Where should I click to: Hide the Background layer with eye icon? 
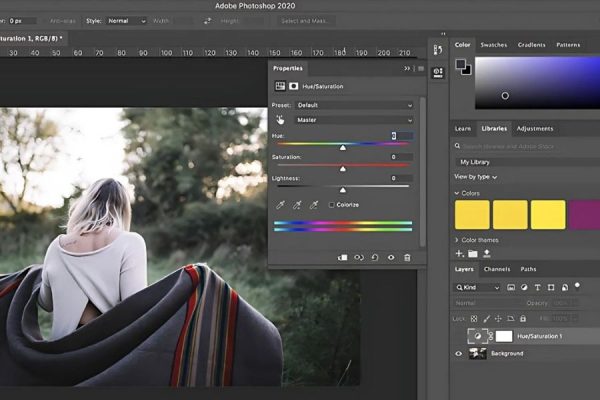[x=460, y=353]
